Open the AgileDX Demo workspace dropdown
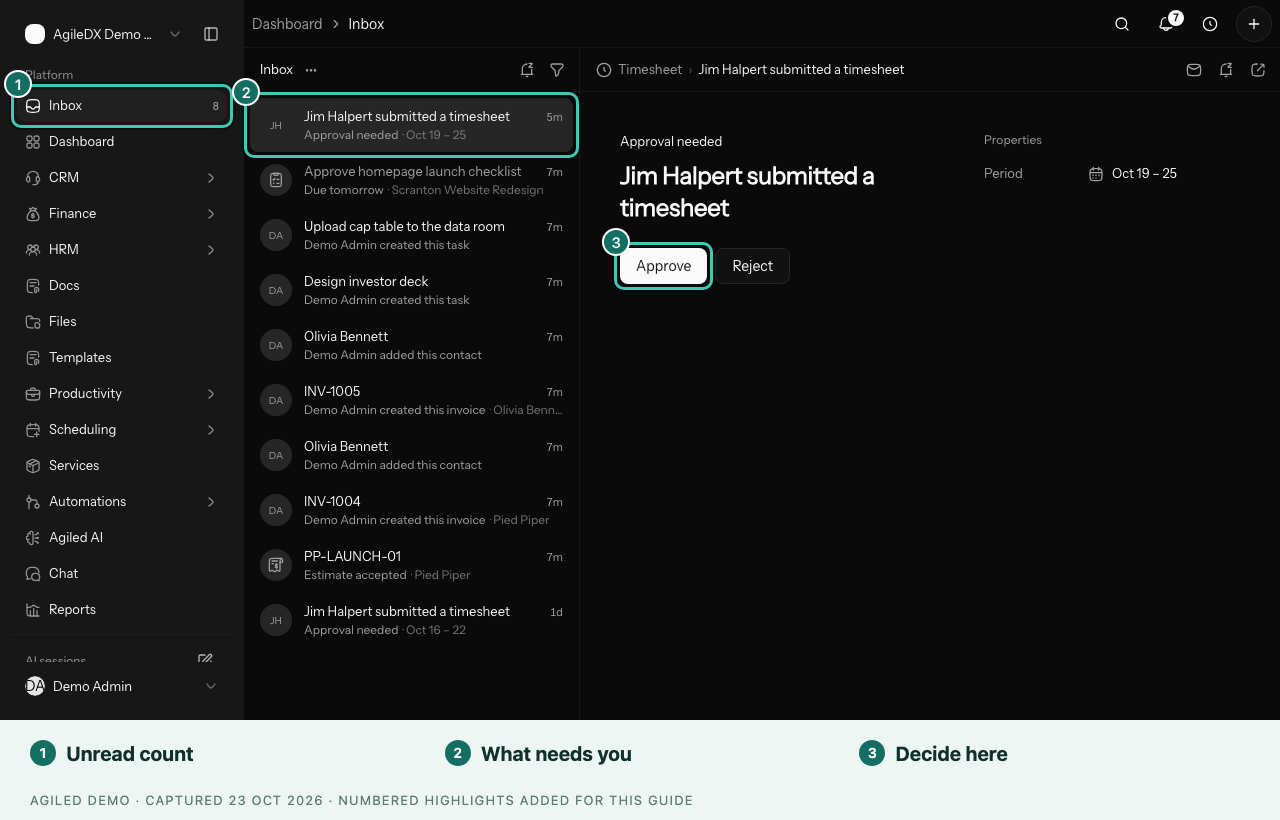1280x820 pixels. coord(104,34)
